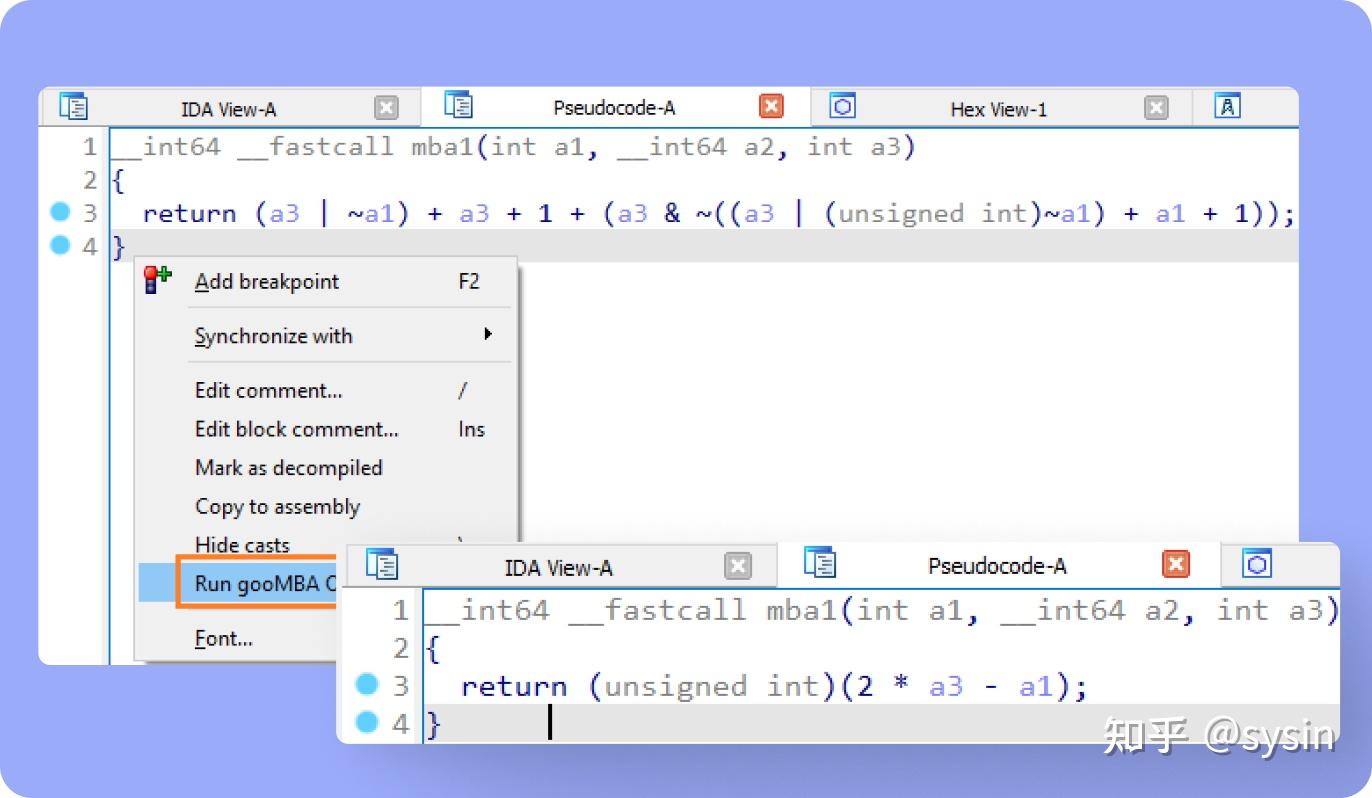
Task: Switch to the Hex View-1 tab
Action: point(998,106)
